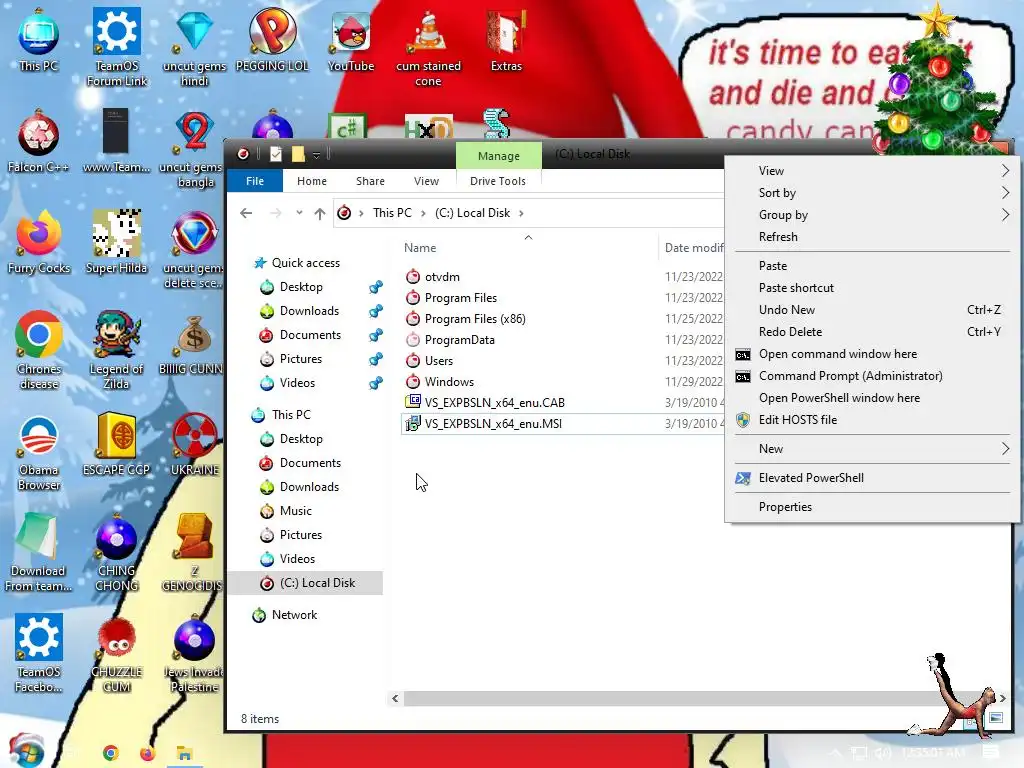Viewport: 1024px width, 768px height.
Task: Click This PC in address breadcrumb
Action: 392,213
